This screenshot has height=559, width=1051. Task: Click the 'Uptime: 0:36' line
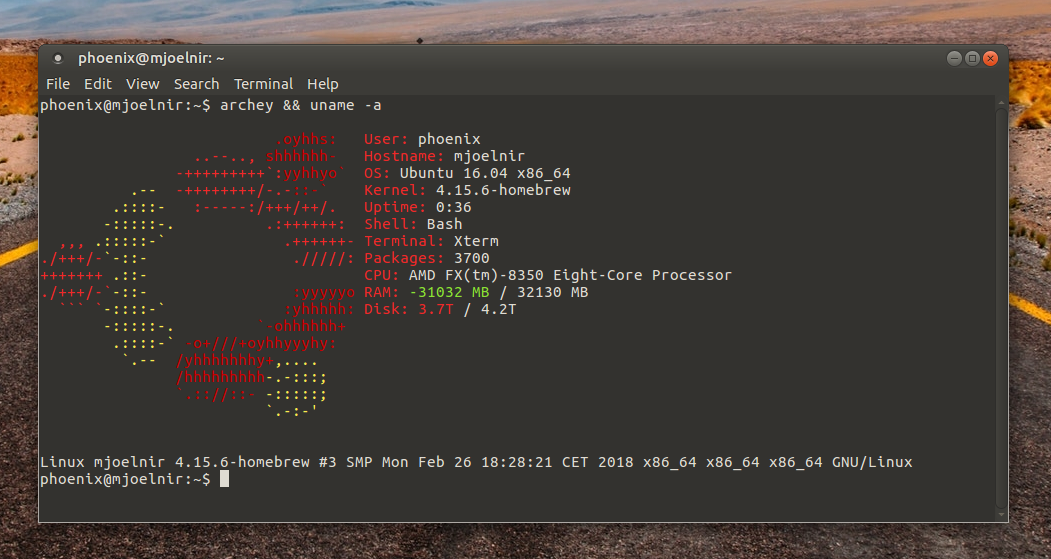coord(418,207)
